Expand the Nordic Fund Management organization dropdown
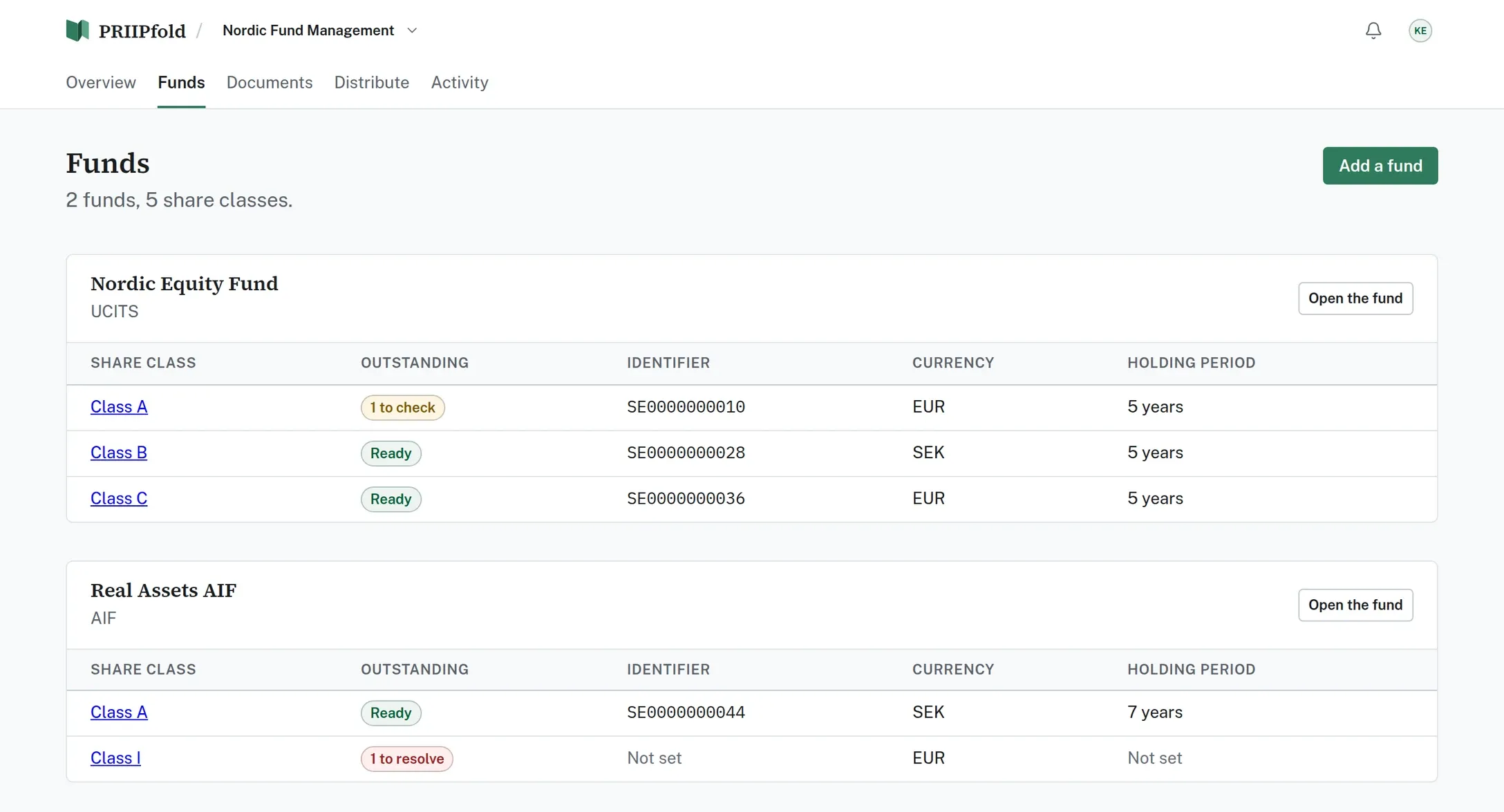The width and height of the screenshot is (1504, 812). point(320,30)
